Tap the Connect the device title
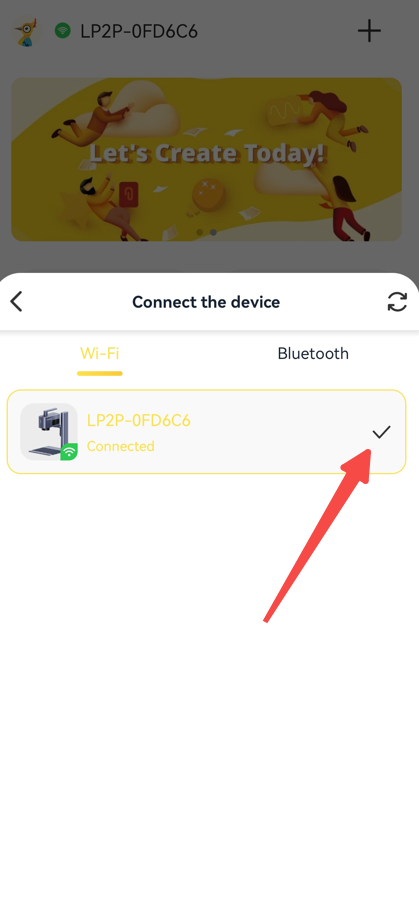This screenshot has height=900, width=419. point(206,302)
